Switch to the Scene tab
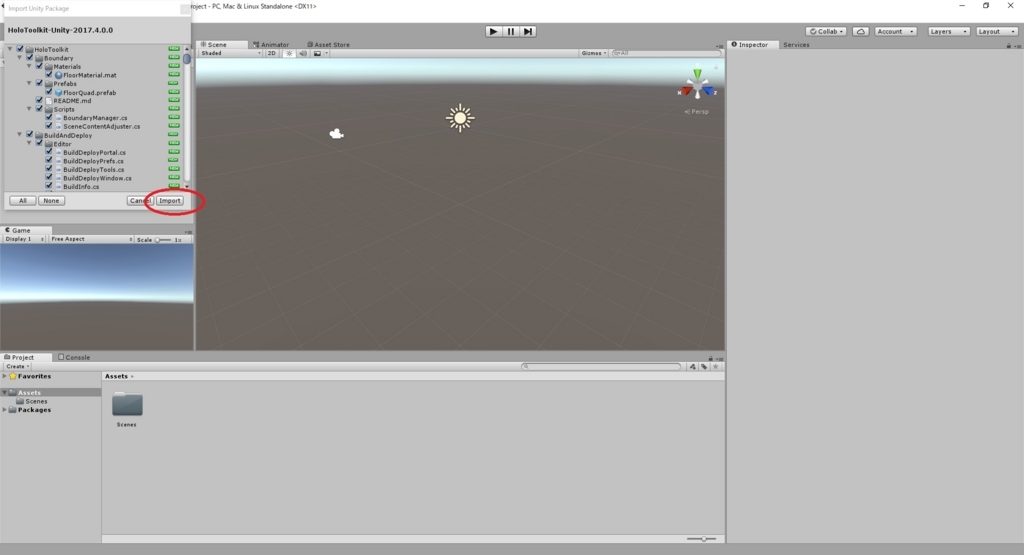 coord(214,44)
